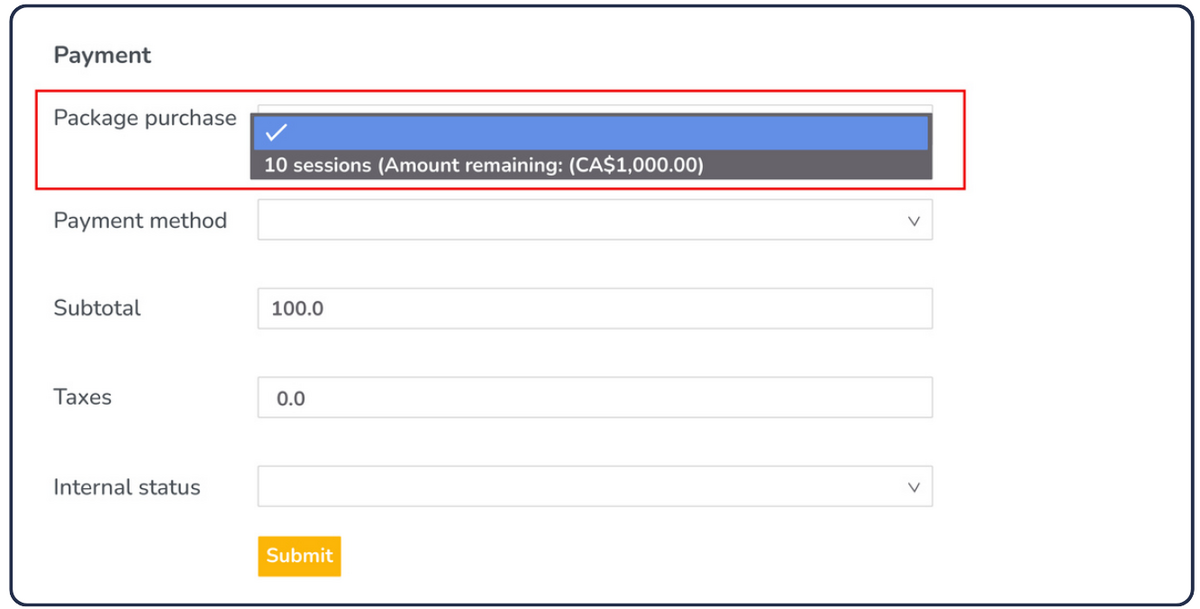Viewport: 1200px width, 609px height.
Task: Click the Submit button
Action: click(299, 556)
